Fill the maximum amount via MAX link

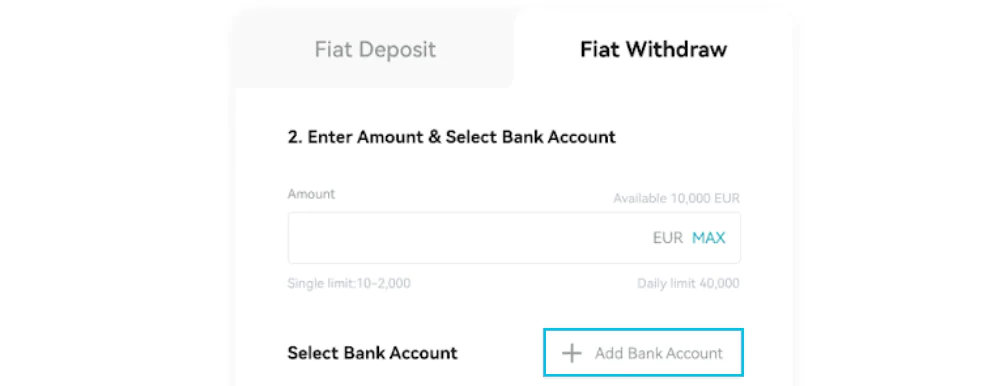coord(708,238)
